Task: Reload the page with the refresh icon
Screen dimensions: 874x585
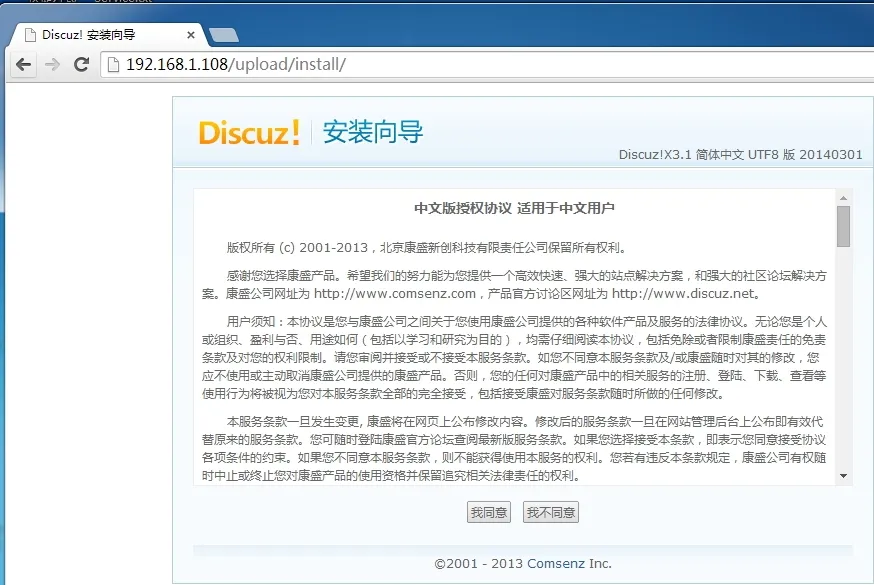Action: [81, 65]
